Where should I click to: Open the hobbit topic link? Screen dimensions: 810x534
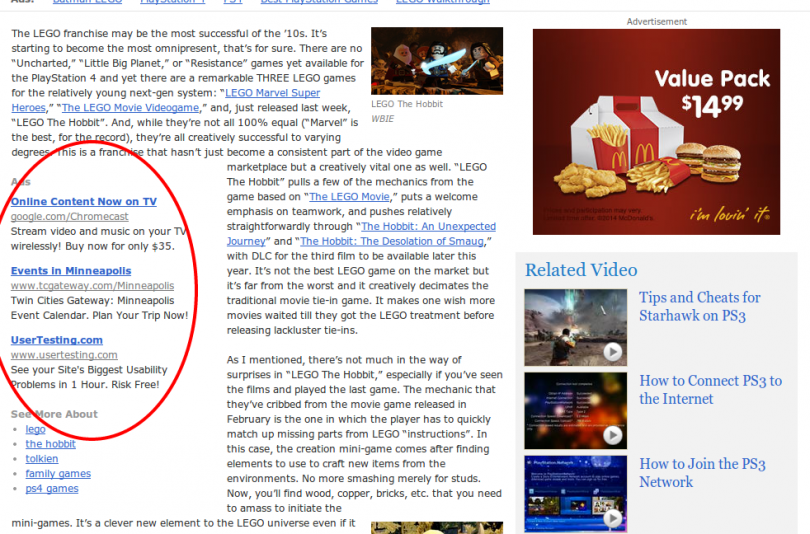pyautogui.click(x=51, y=444)
